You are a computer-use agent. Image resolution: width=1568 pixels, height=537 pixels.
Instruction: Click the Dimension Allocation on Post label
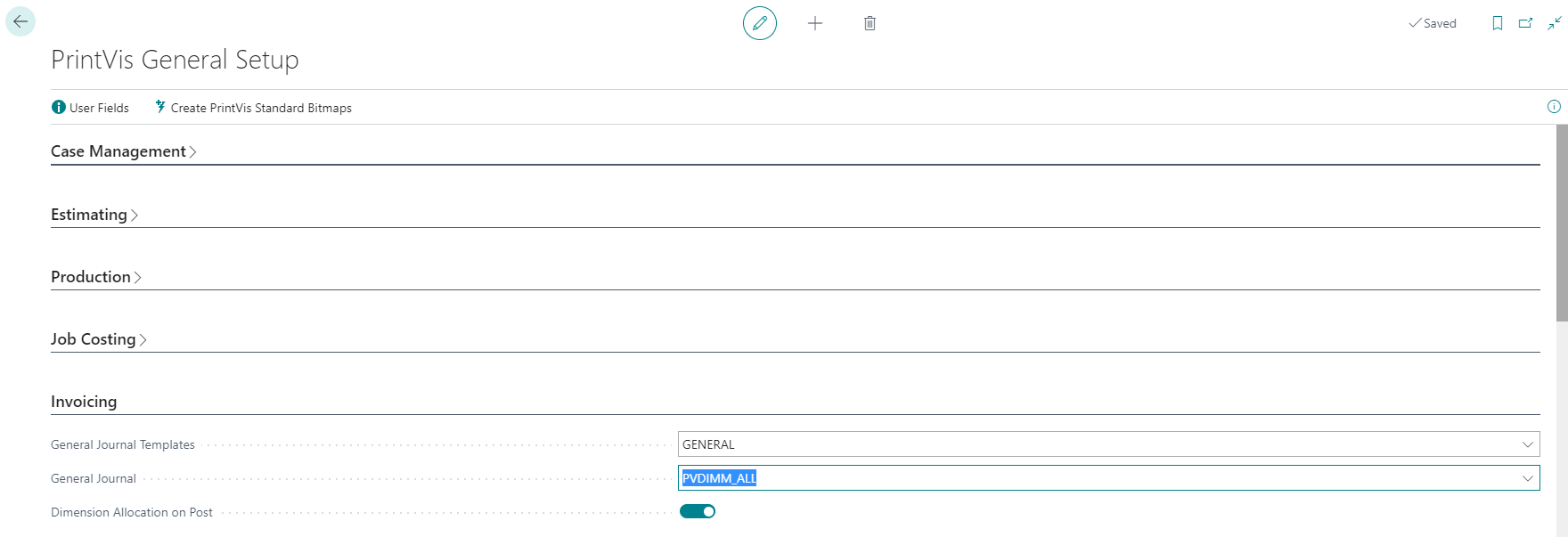pyautogui.click(x=132, y=512)
